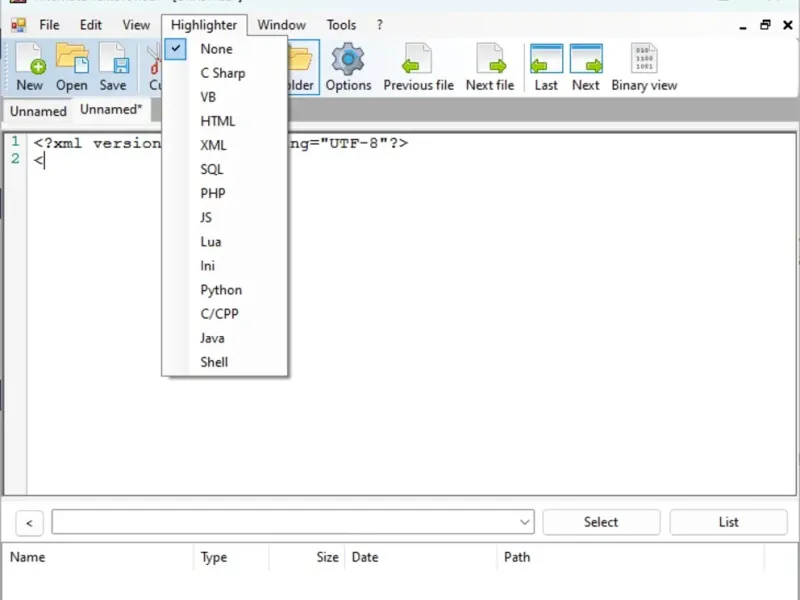
Task: Click the Last window icon
Action: [546, 67]
